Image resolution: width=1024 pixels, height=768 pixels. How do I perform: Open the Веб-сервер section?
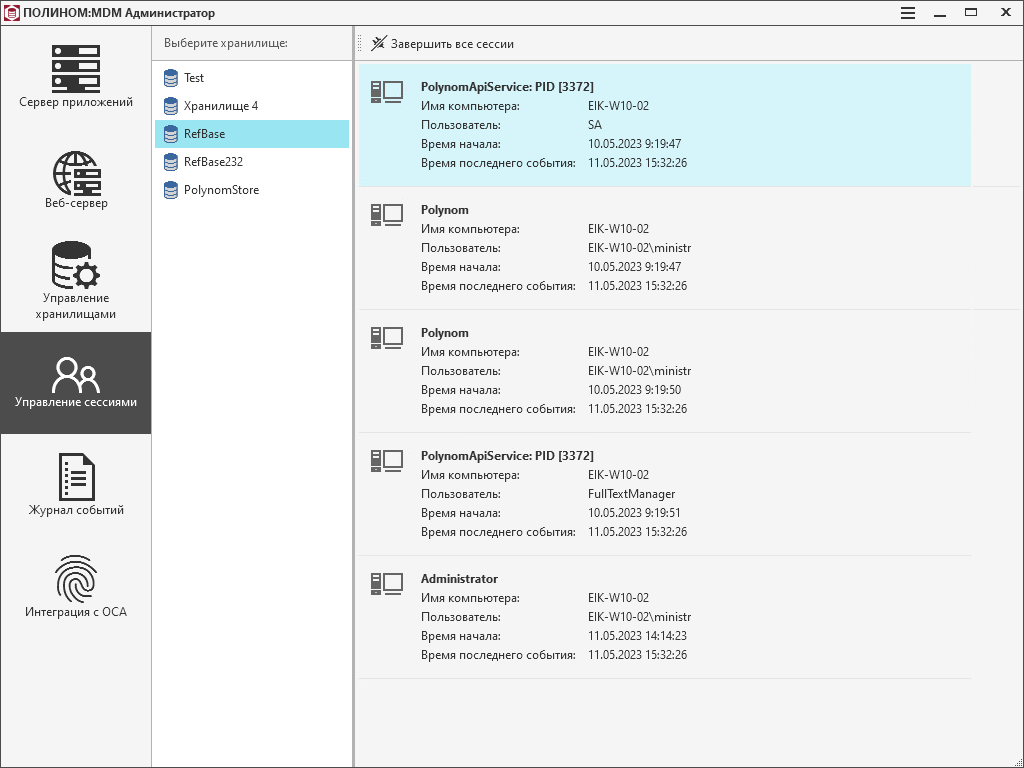76,180
